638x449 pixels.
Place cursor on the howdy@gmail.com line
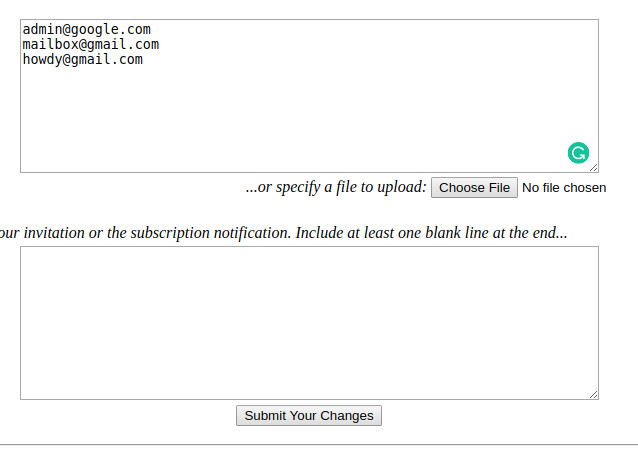coord(83,59)
